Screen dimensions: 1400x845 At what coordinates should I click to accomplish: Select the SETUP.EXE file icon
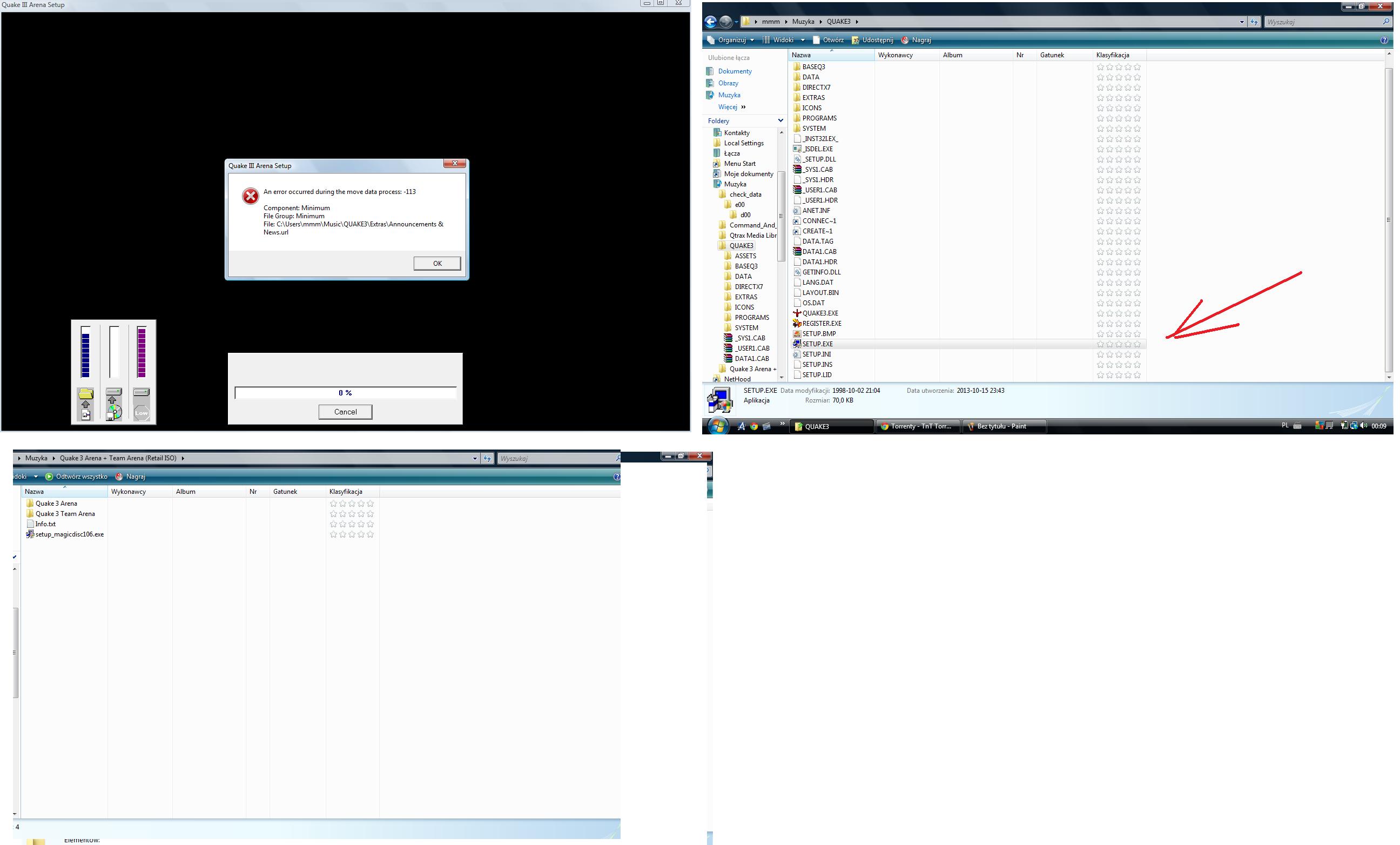pyautogui.click(x=797, y=344)
